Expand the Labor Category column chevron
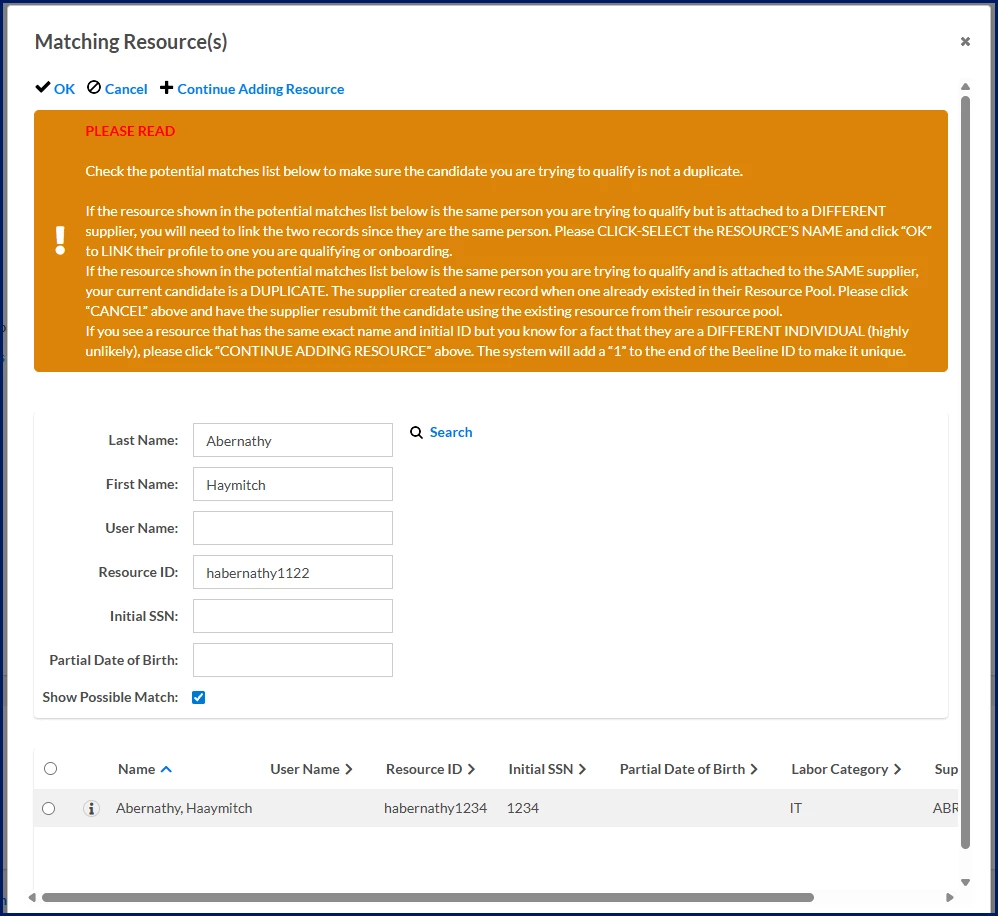The width and height of the screenshot is (998, 916). pyautogui.click(x=897, y=770)
